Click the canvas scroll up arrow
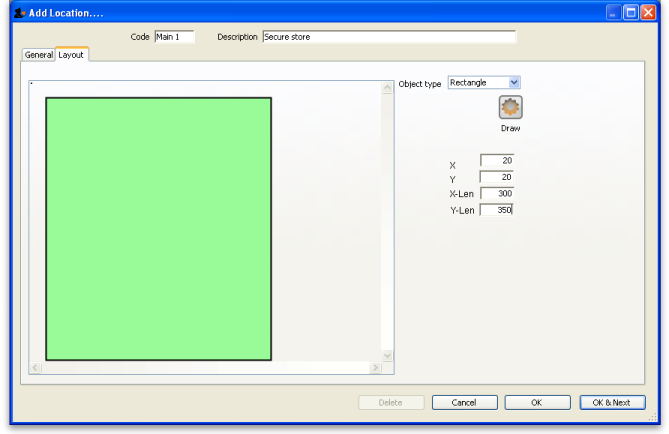Viewport: 669px width, 434px height. pos(388,89)
